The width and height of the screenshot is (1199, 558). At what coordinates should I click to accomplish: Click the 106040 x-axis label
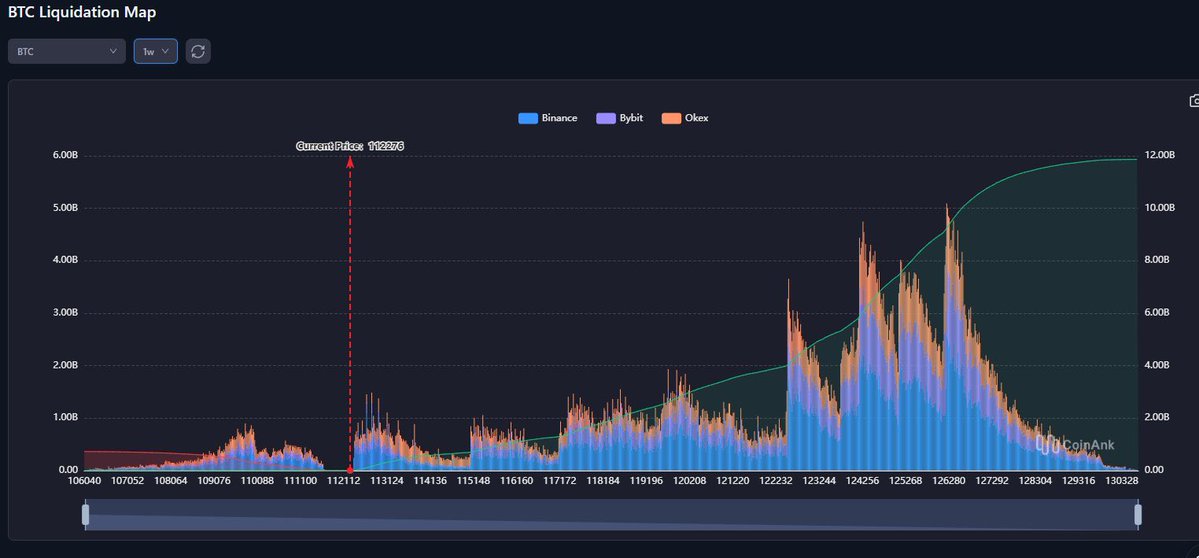84,481
